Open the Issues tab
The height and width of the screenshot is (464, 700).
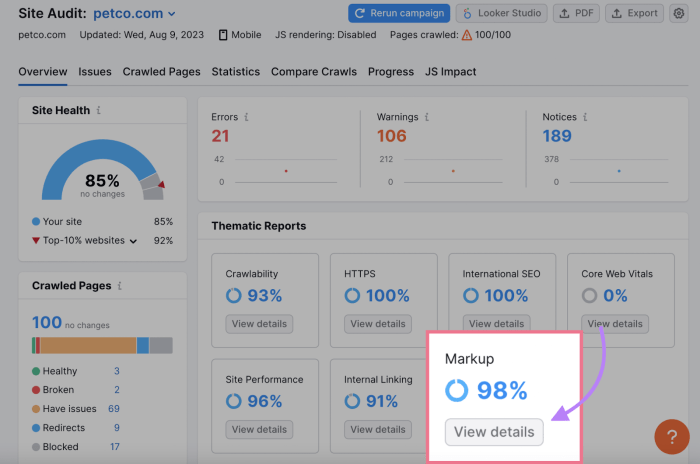point(95,72)
